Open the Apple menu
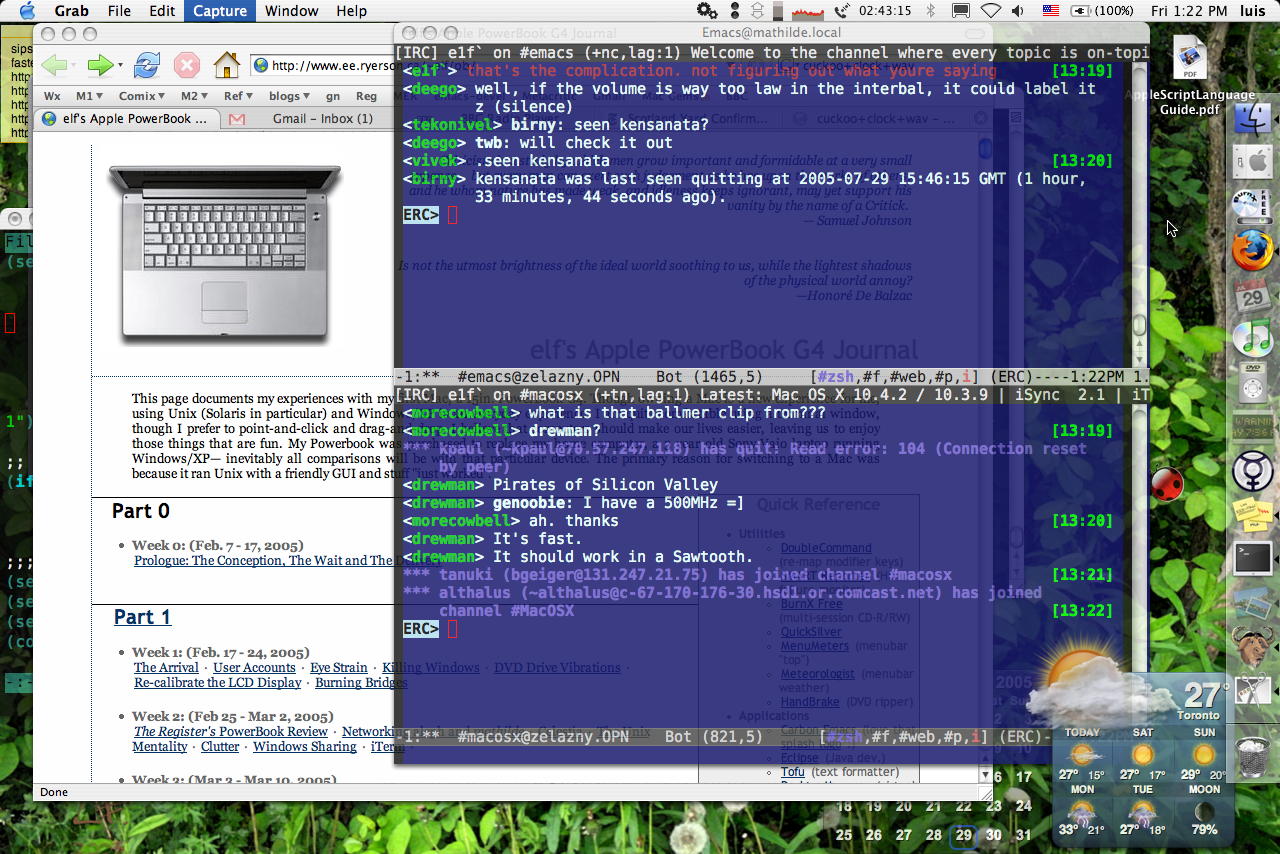 point(27,11)
